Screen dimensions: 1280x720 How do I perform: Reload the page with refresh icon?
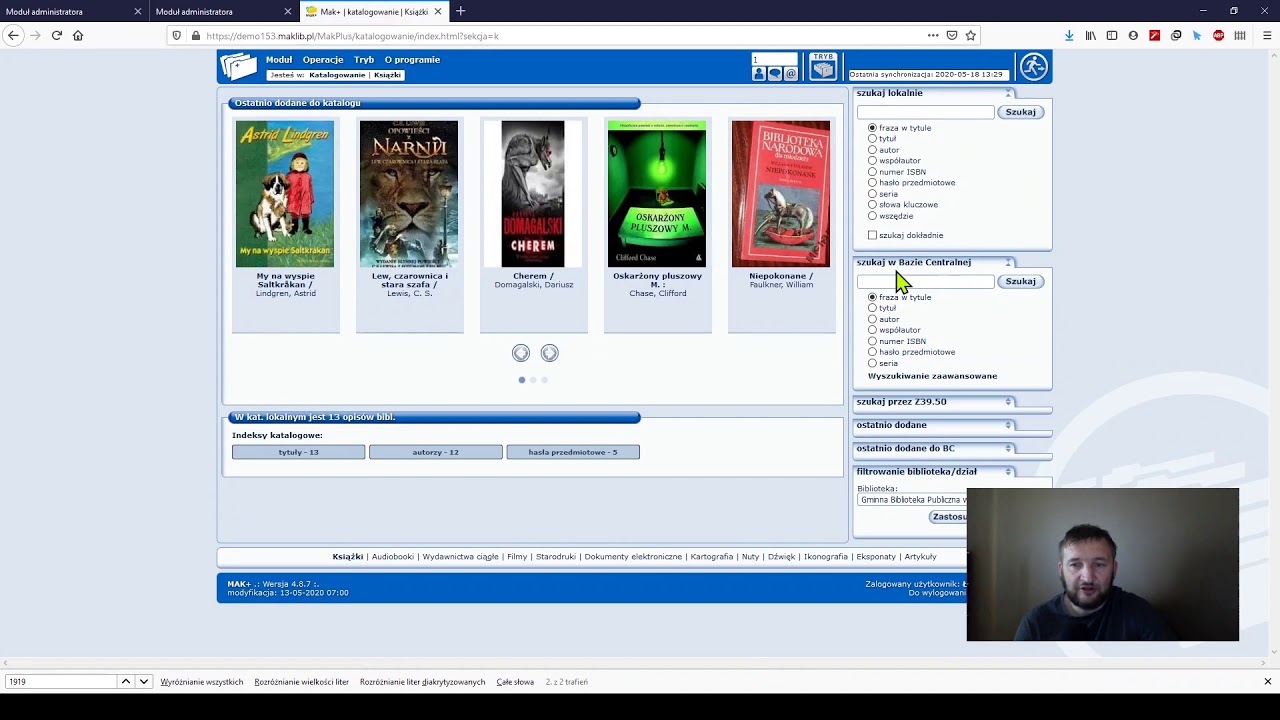pos(57,35)
